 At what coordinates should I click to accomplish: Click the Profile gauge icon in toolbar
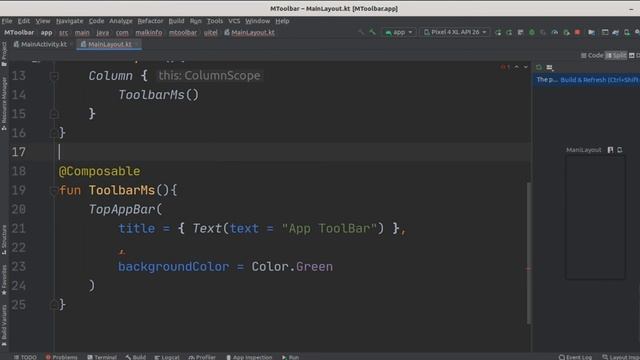click(554, 32)
